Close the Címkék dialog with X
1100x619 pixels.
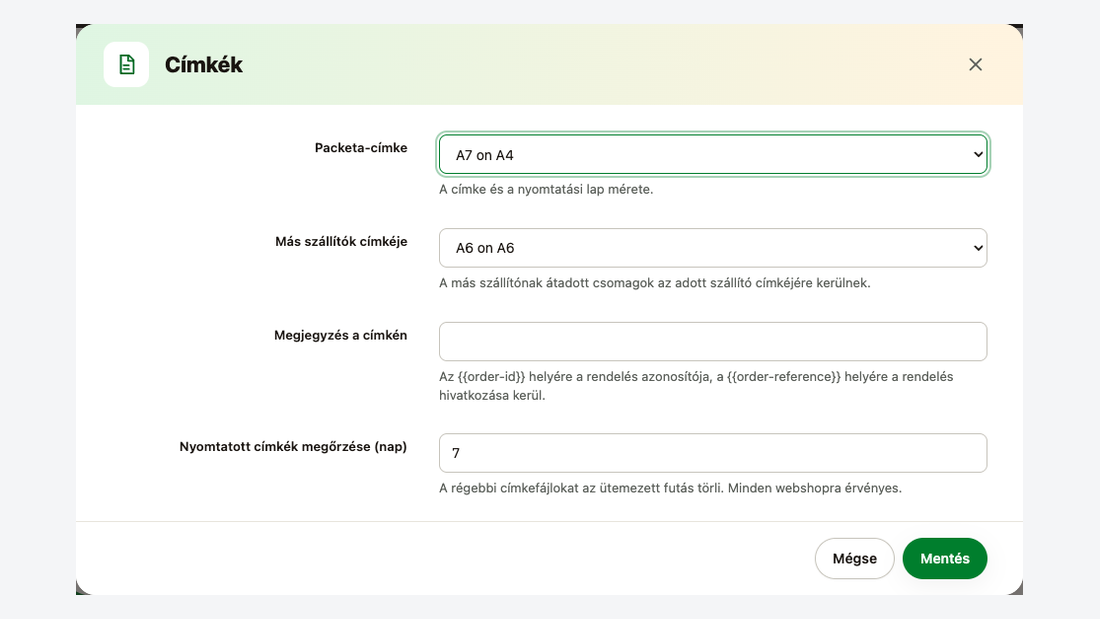(975, 65)
